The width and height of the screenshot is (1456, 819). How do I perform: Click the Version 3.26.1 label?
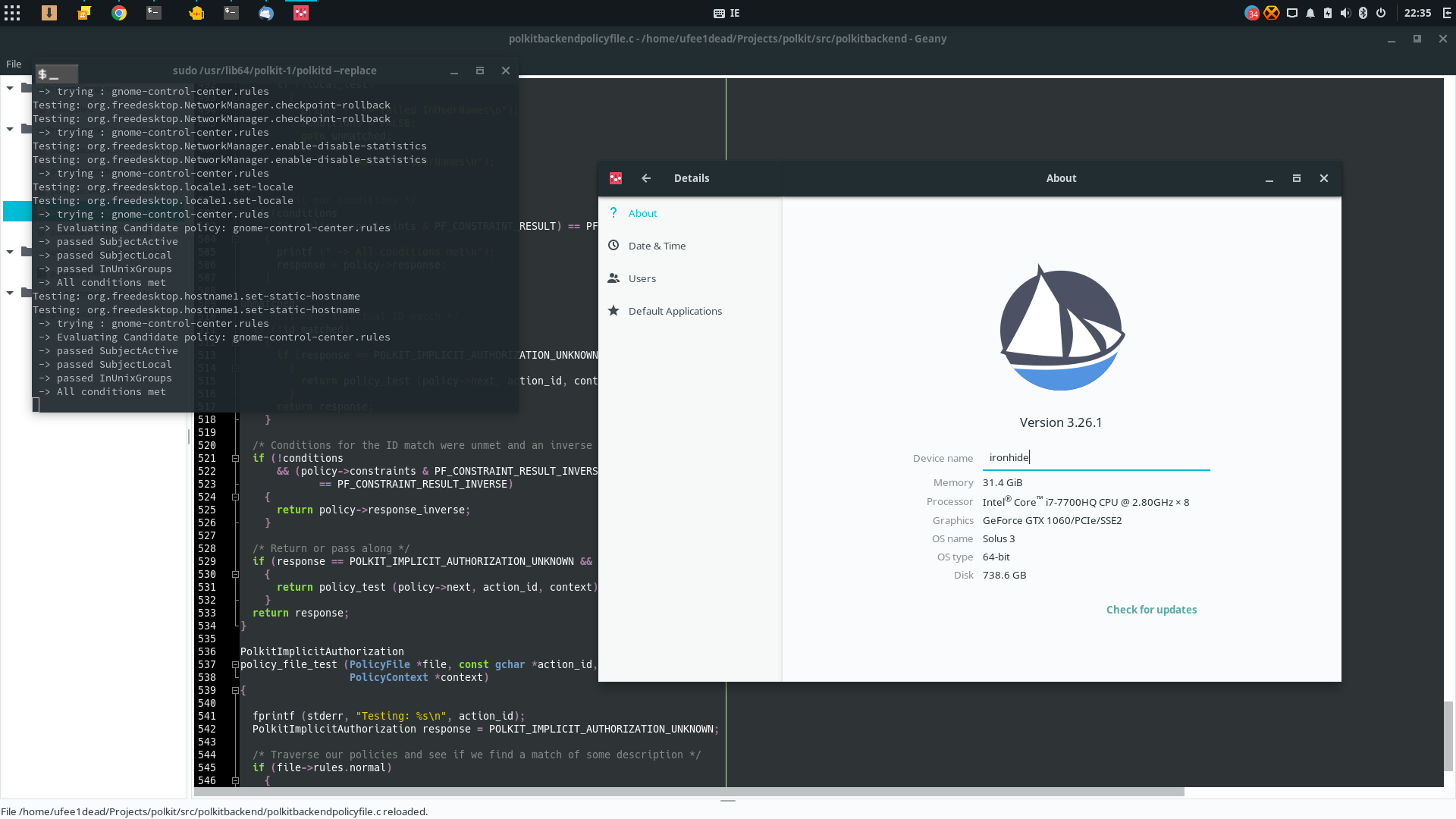[x=1061, y=422]
